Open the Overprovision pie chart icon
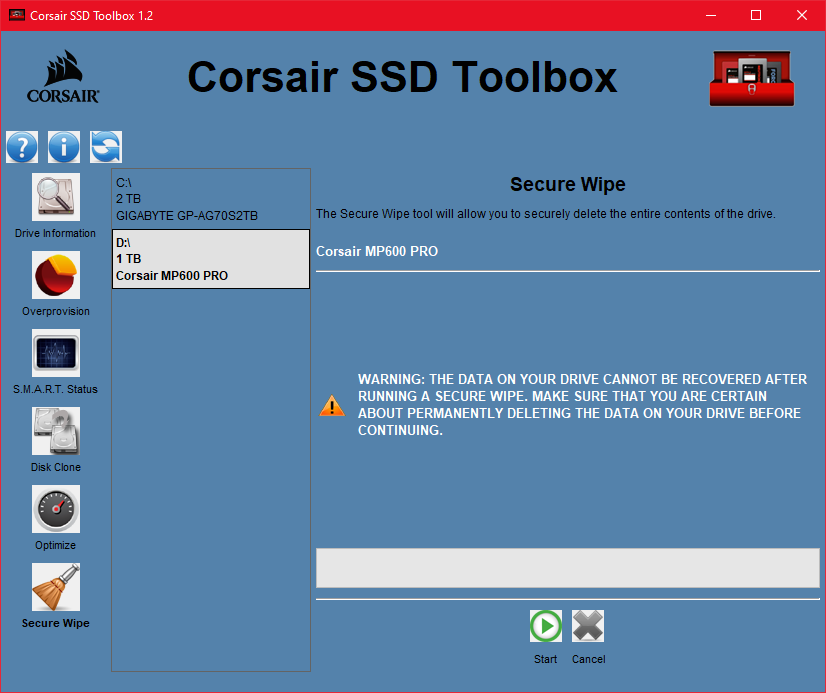This screenshot has height=693, width=826. pos(56,275)
